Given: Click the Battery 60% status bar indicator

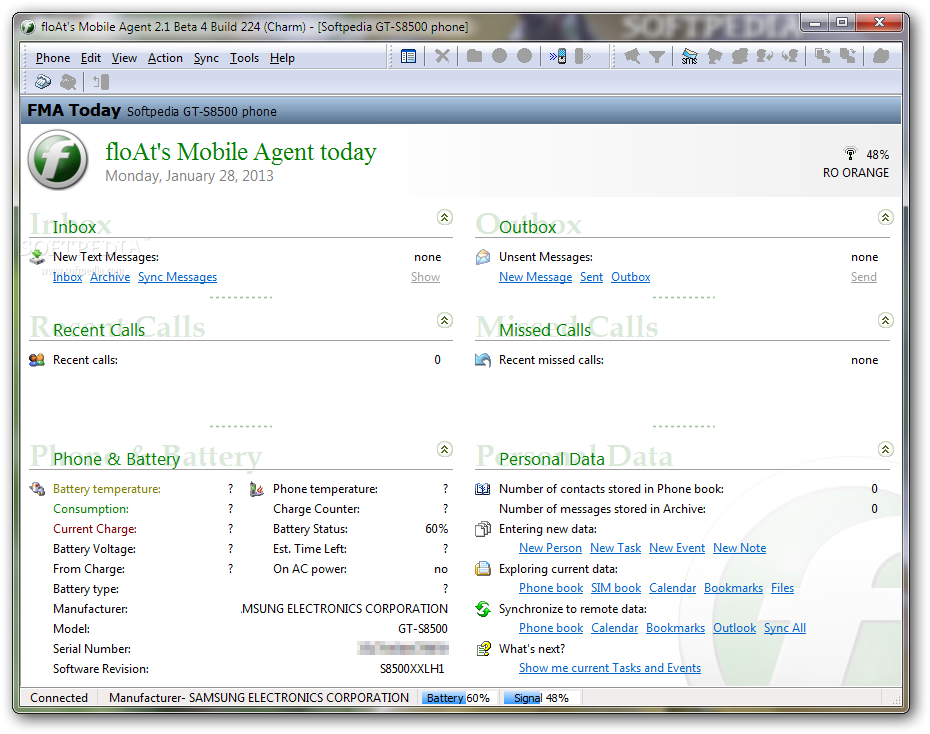Looking at the screenshot, I should coord(458,698).
